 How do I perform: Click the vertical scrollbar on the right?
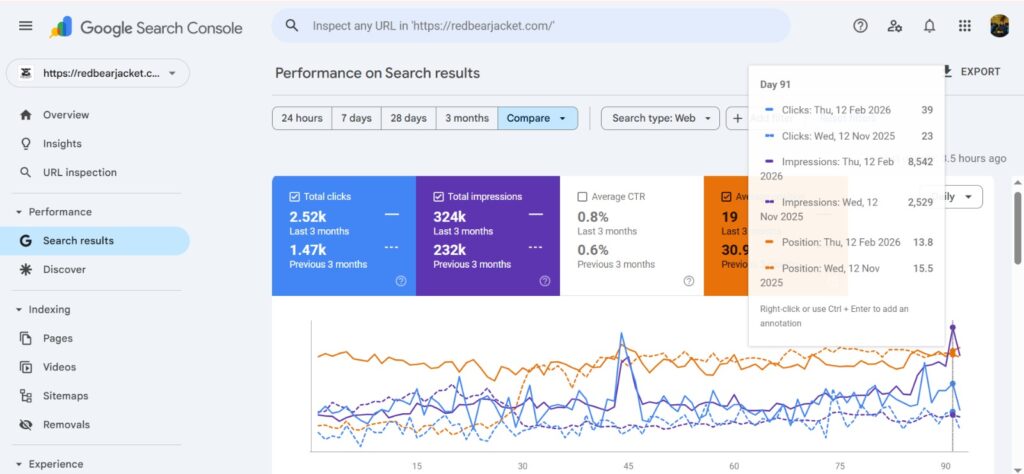[1017, 300]
